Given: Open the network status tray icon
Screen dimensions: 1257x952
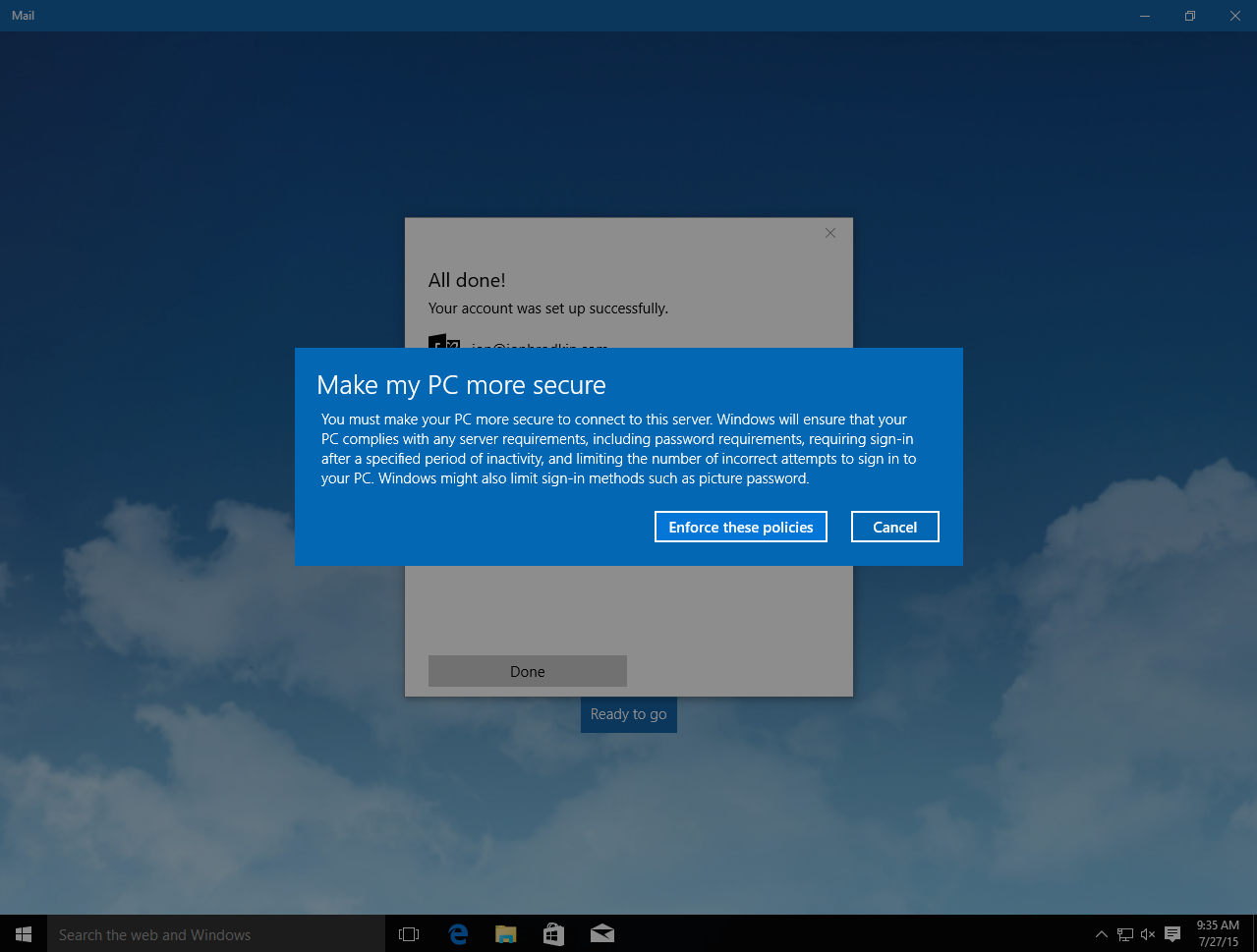Looking at the screenshot, I should [x=1125, y=934].
